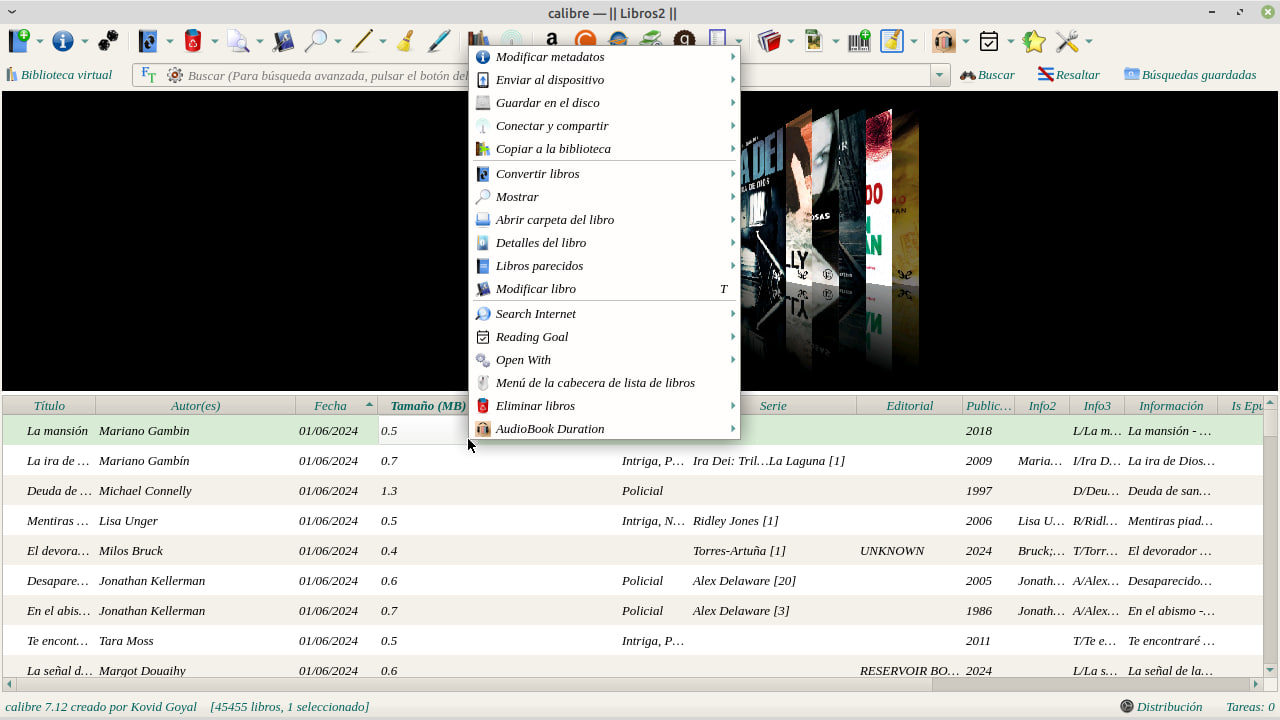The image size is (1280, 720).
Task: Click the 'Resaltar' button
Action: tap(1068, 75)
